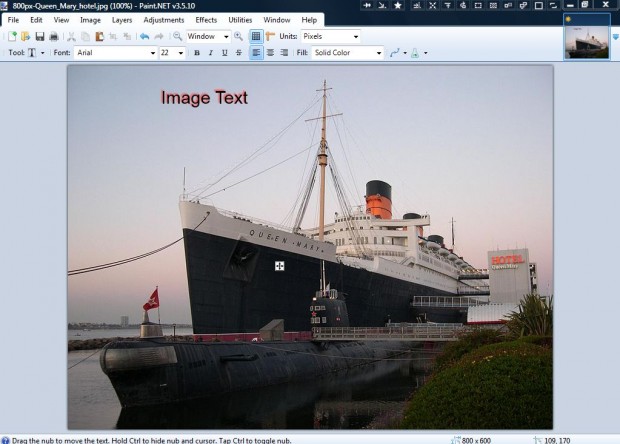Open the Image menu

(90, 20)
